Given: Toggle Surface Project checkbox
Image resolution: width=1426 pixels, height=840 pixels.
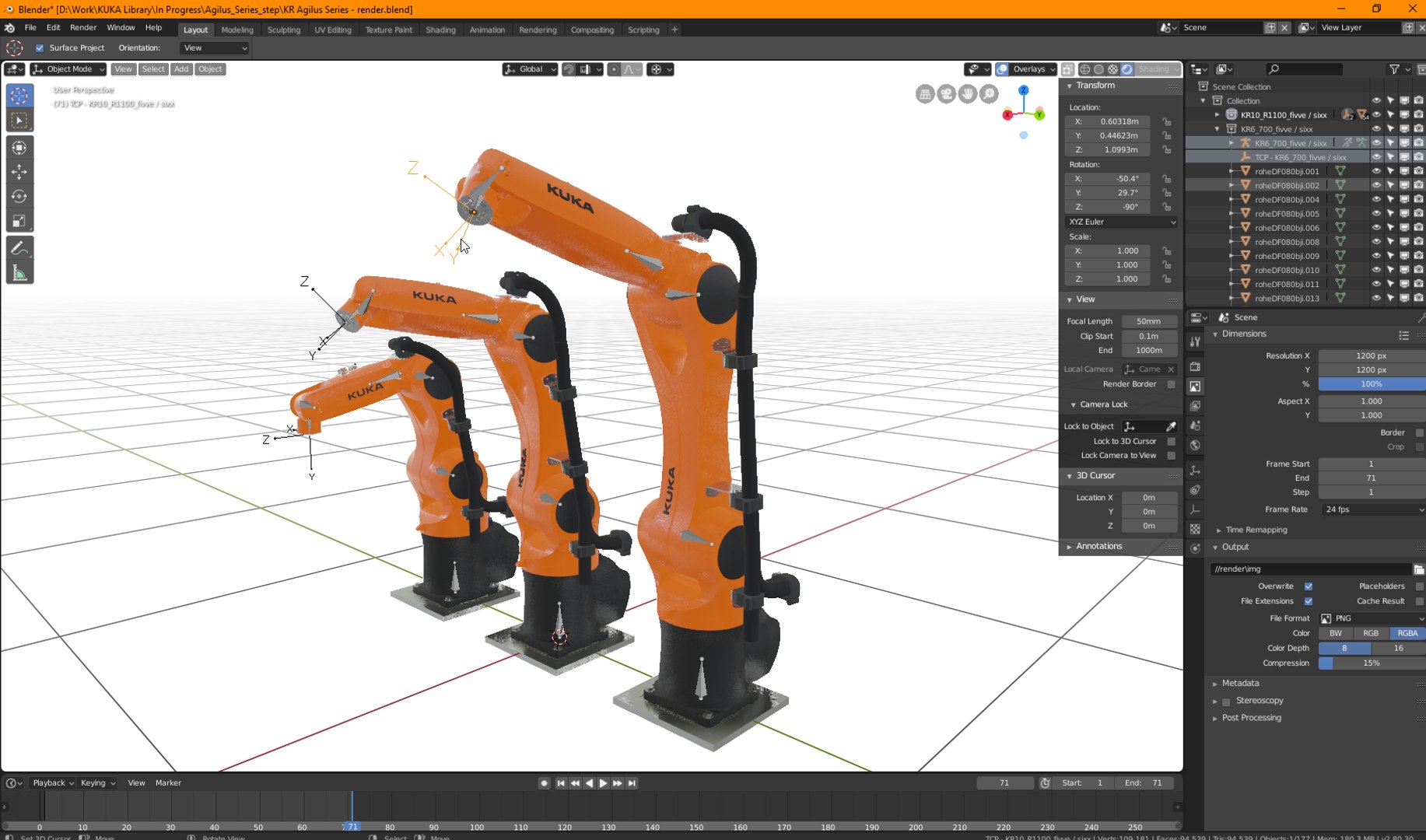Looking at the screenshot, I should tap(40, 48).
